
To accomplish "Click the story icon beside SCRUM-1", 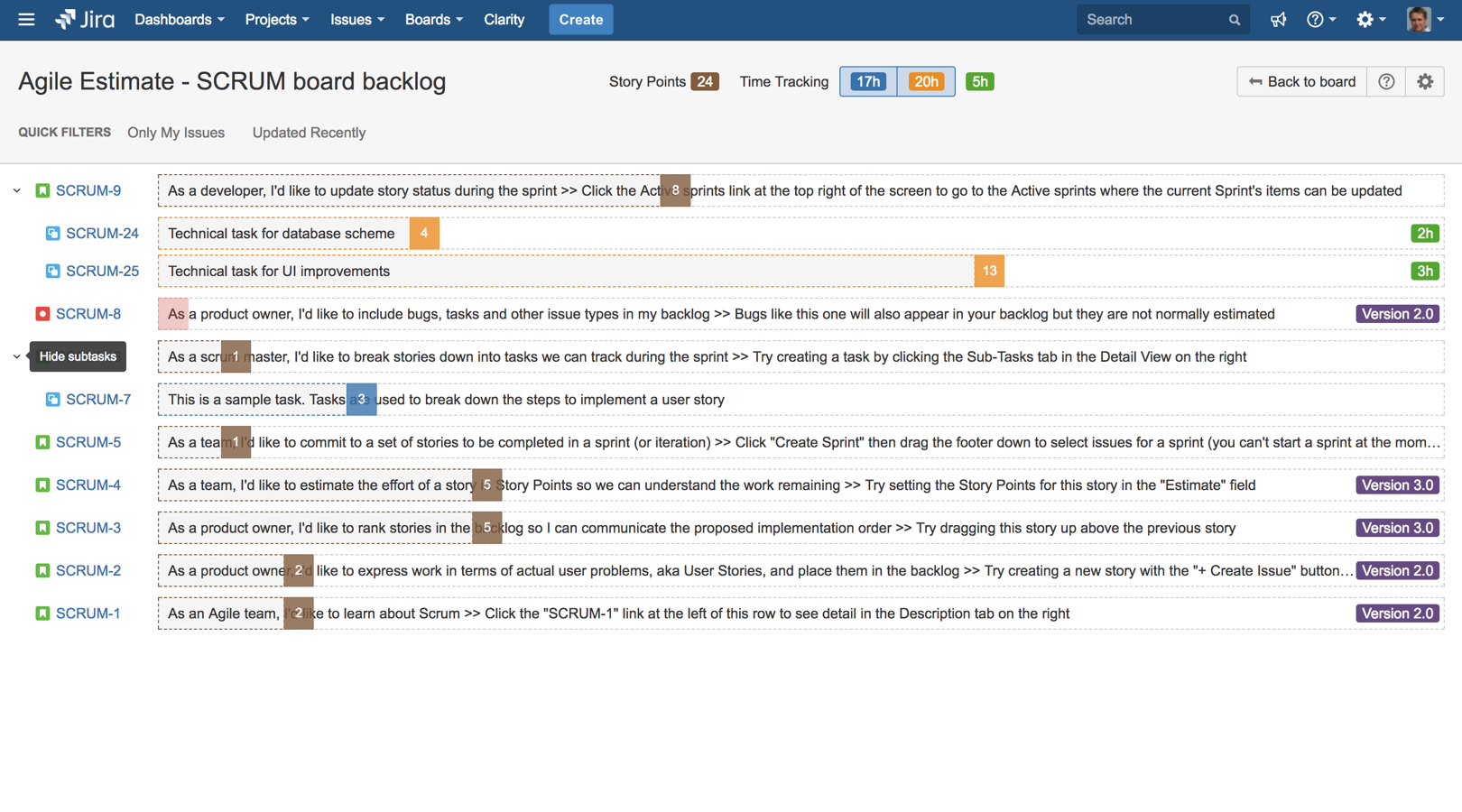I will 42,614.
